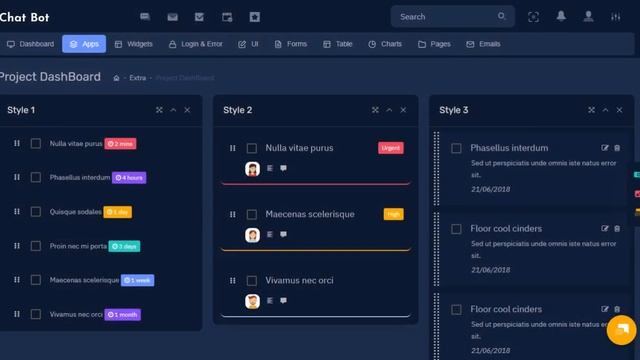Click drag handle of Maecenas scelerisque card in Style 2
The image size is (640, 360).
tap(233, 214)
